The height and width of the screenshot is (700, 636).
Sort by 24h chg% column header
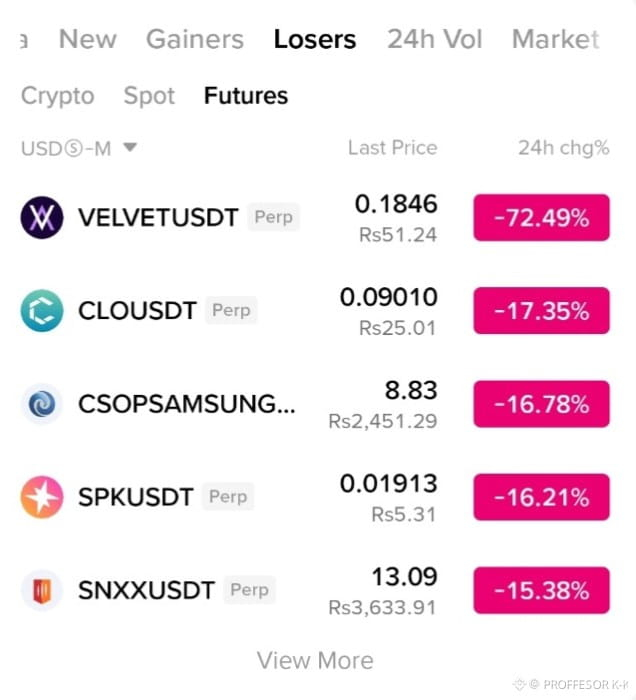click(564, 148)
